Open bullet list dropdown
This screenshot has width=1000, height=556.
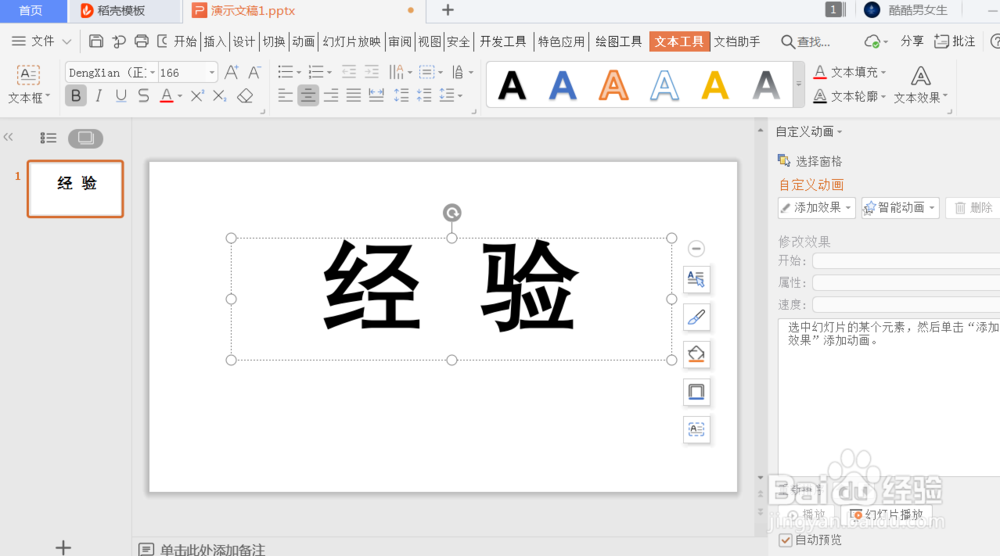point(298,72)
